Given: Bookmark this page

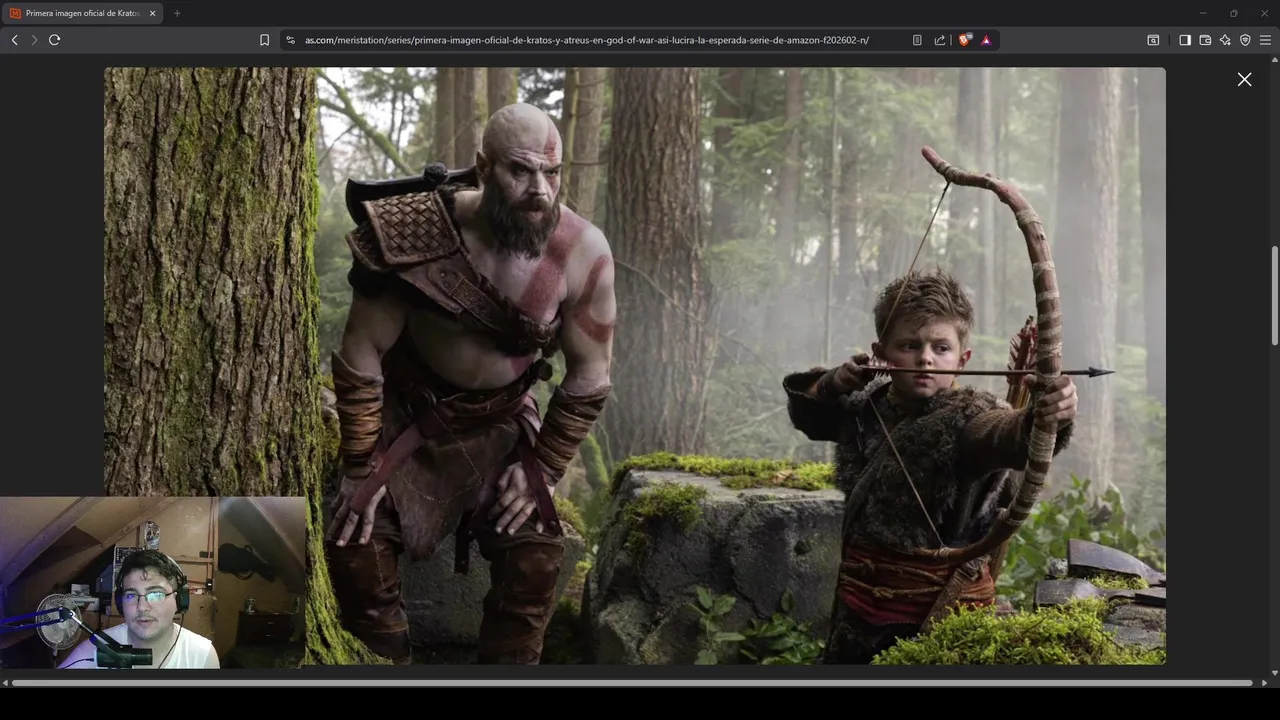Looking at the screenshot, I should [x=264, y=40].
